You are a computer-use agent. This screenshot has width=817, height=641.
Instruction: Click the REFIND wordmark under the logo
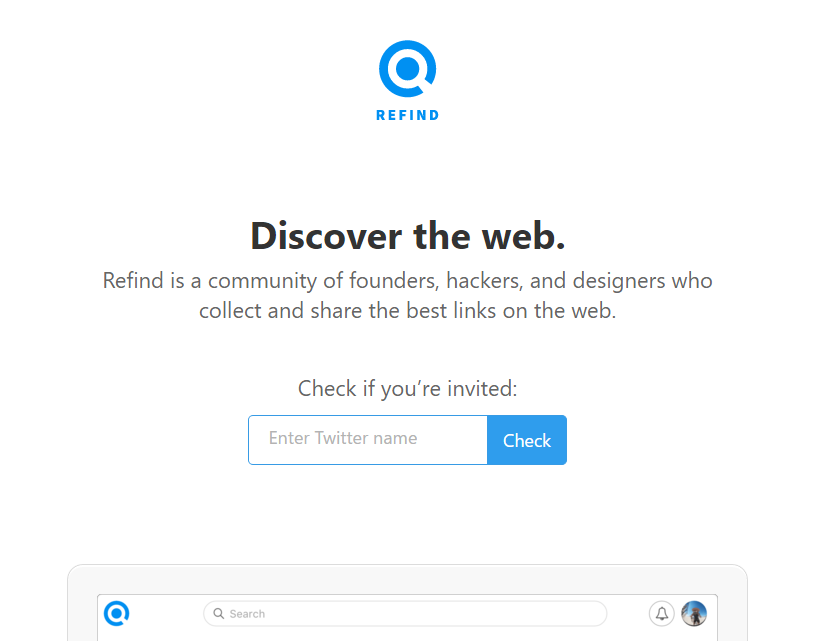pos(407,115)
